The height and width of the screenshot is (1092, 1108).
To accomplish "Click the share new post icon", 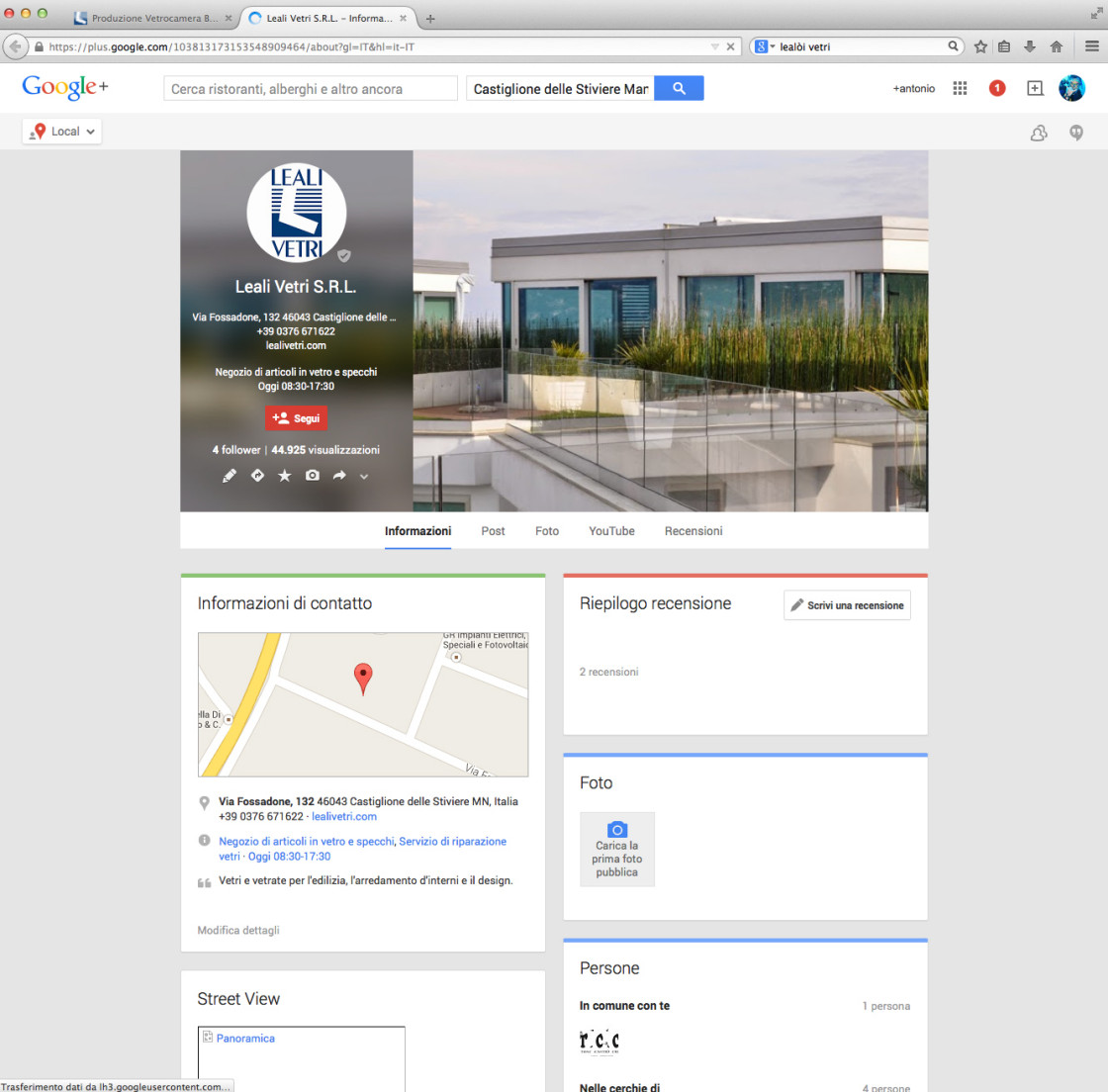I will [1035, 88].
